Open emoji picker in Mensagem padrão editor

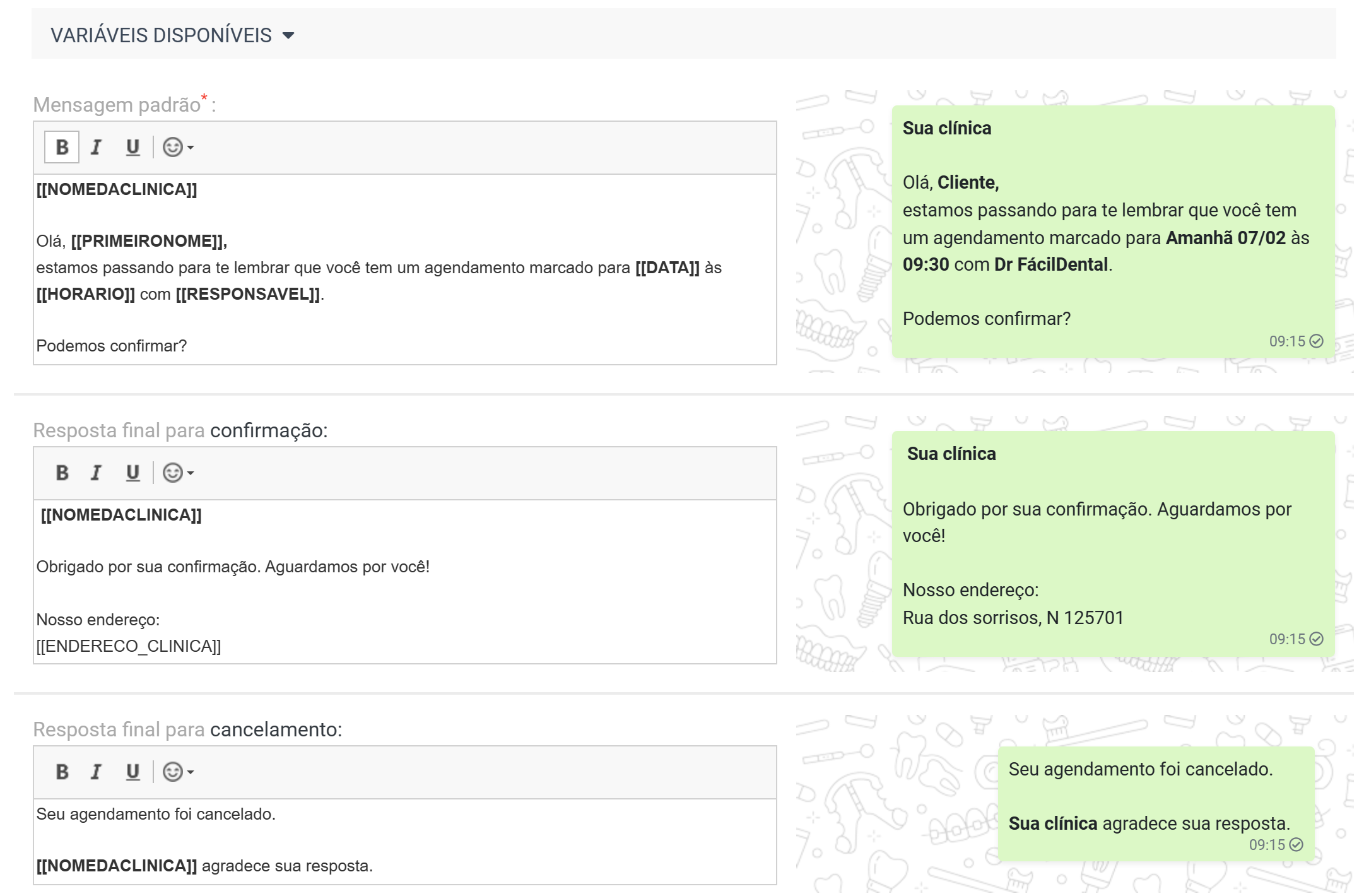pyautogui.click(x=178, y=147)
